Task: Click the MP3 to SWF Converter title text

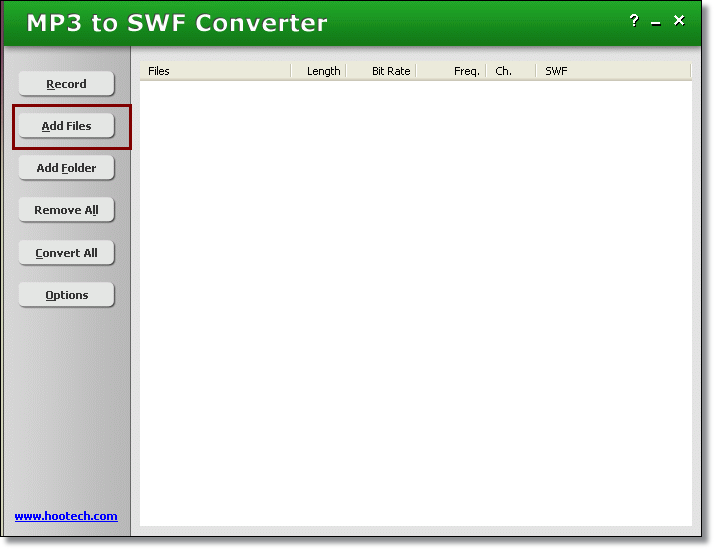Action: tap(176, 22)
